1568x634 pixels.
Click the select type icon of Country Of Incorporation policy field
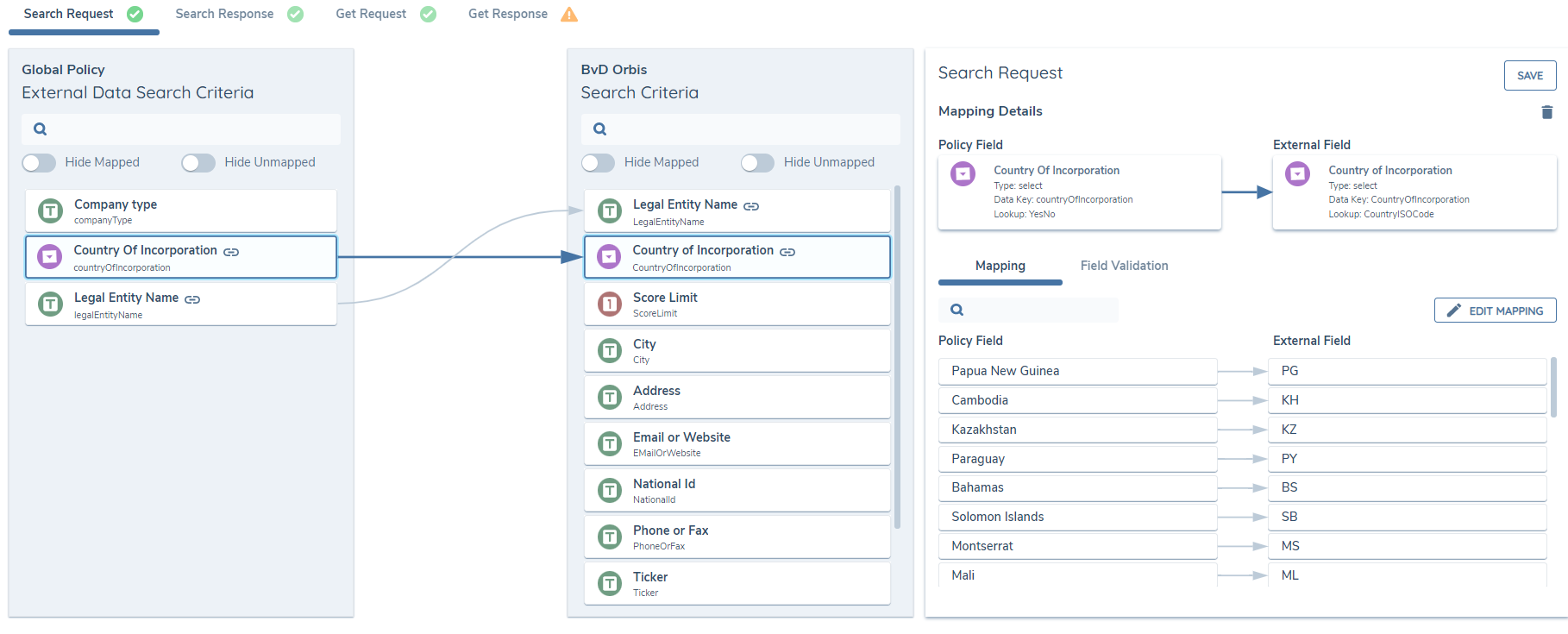50,257
